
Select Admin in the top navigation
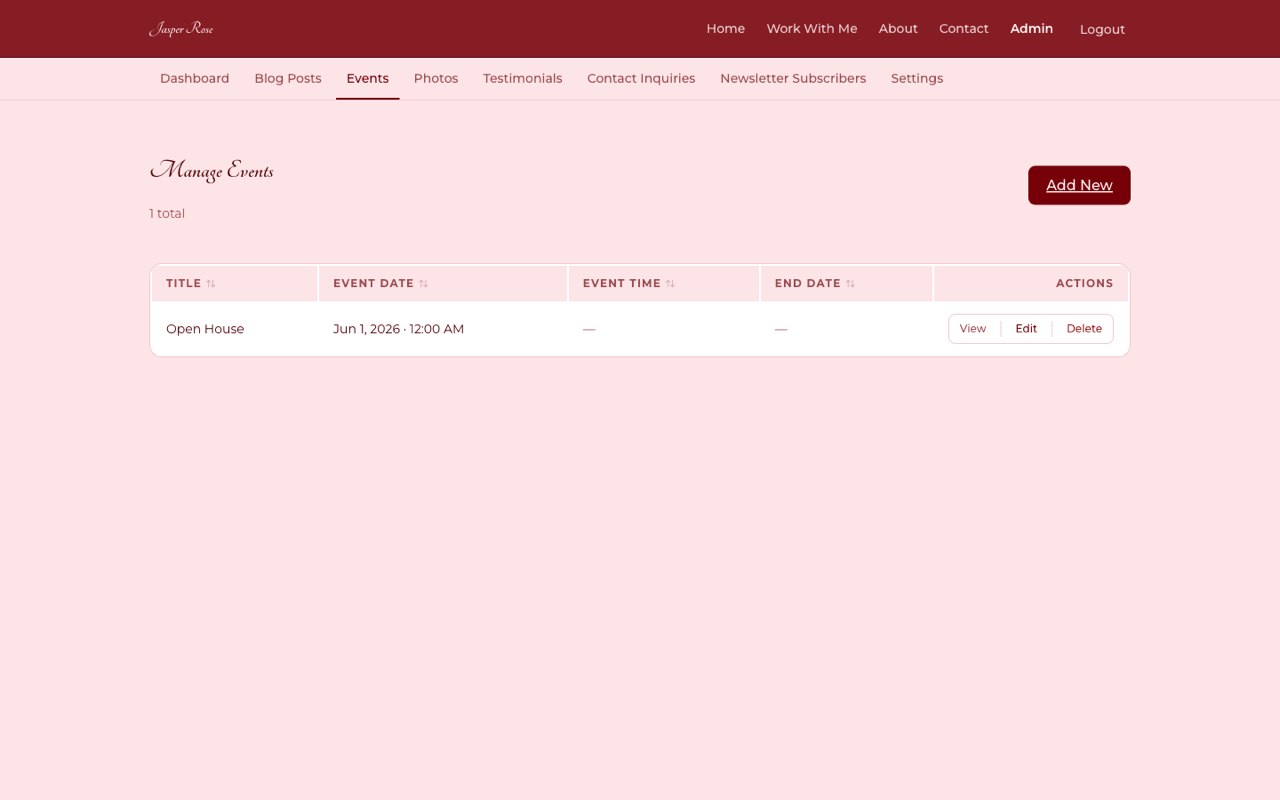click(1031, 29)
